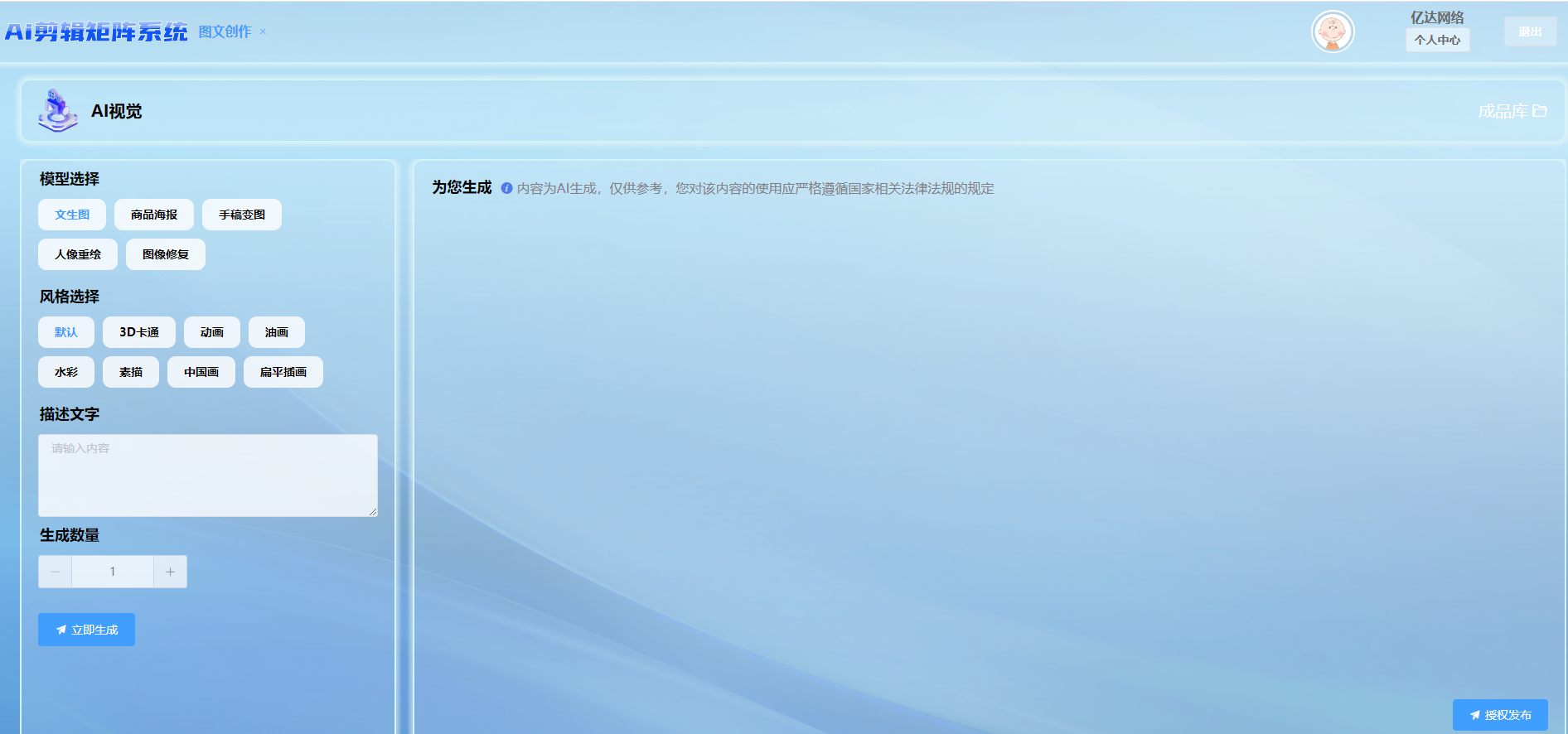Open the 成品库 folder icon
1568x734 pixels.
1539,111
